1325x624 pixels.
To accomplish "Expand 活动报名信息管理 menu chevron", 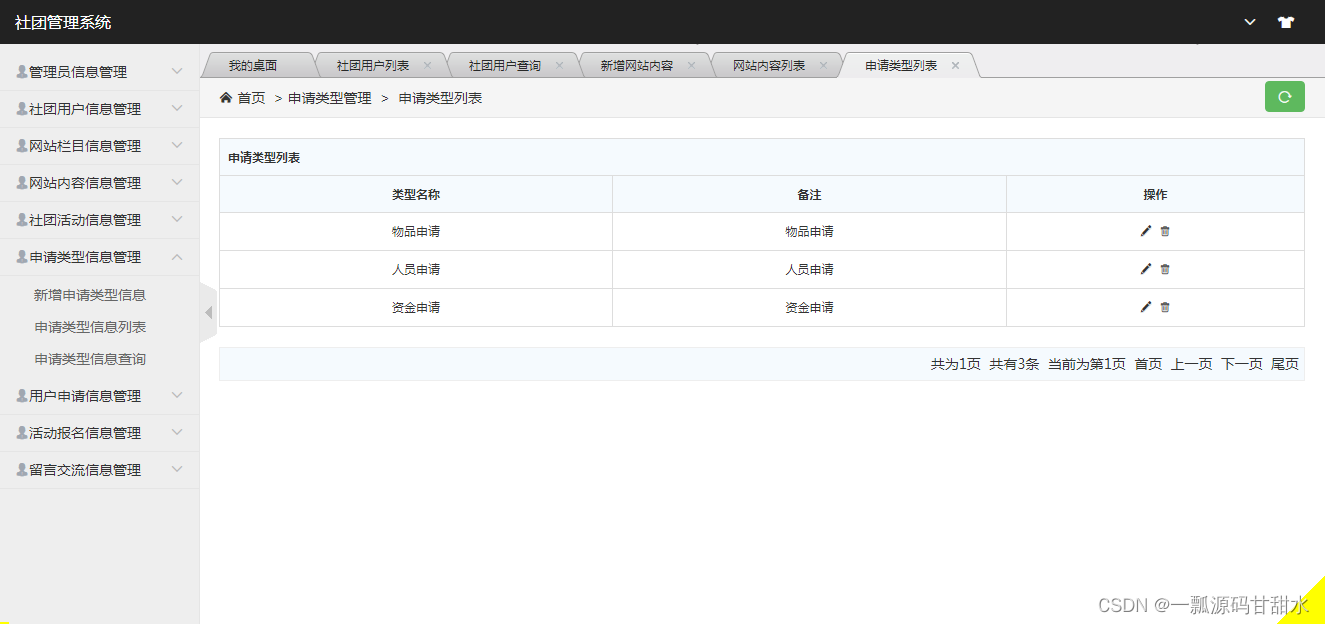I will 177,433.
